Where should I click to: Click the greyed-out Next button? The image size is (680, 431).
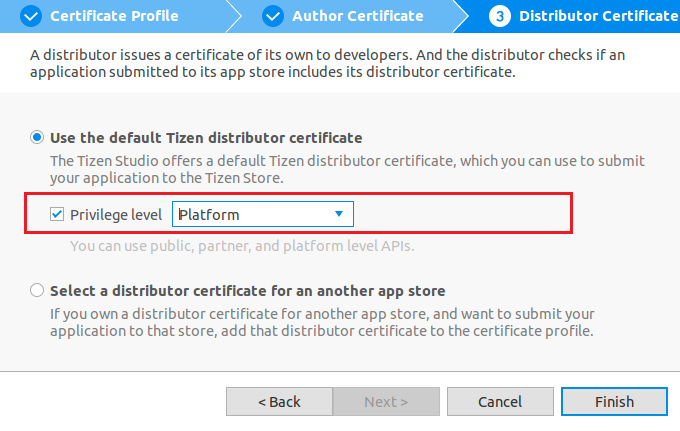385,401
